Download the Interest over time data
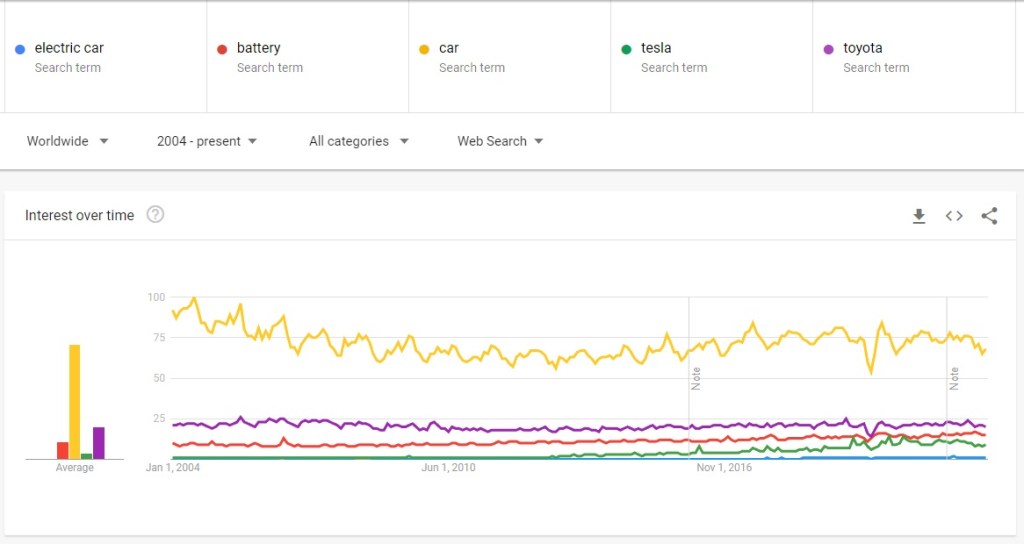 919,216
